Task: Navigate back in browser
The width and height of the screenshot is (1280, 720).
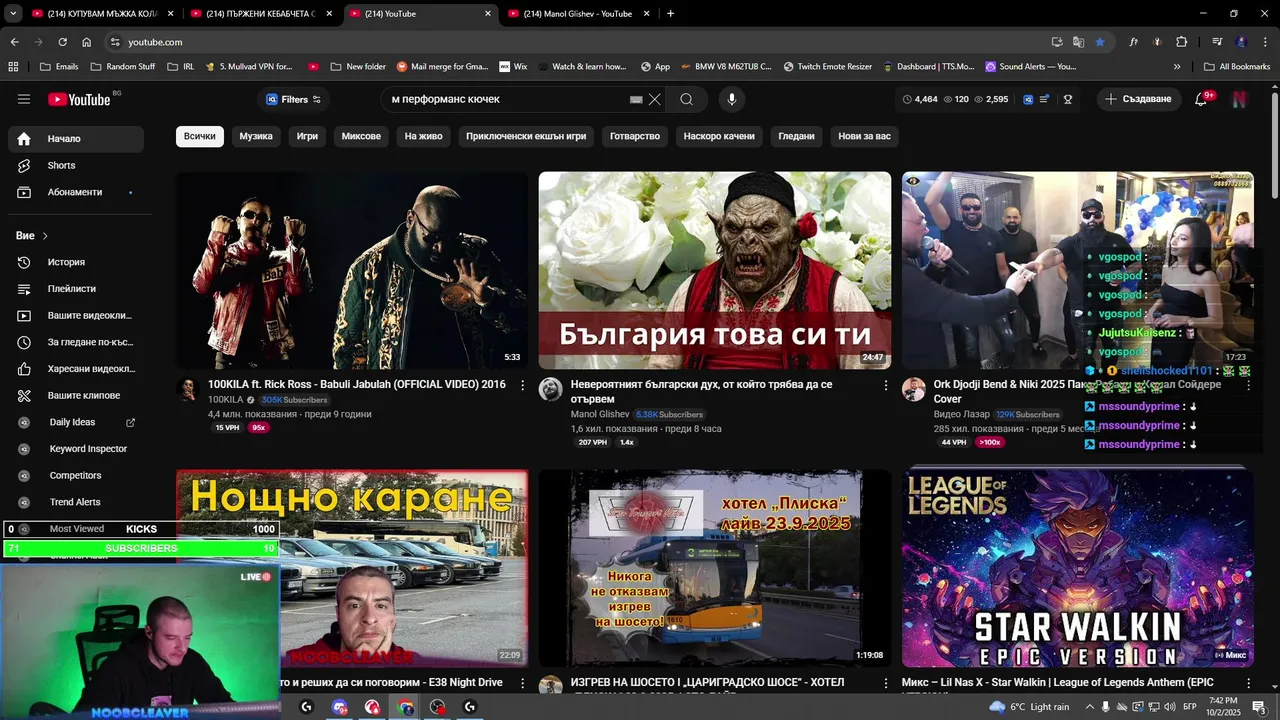Action: [14, 42]
